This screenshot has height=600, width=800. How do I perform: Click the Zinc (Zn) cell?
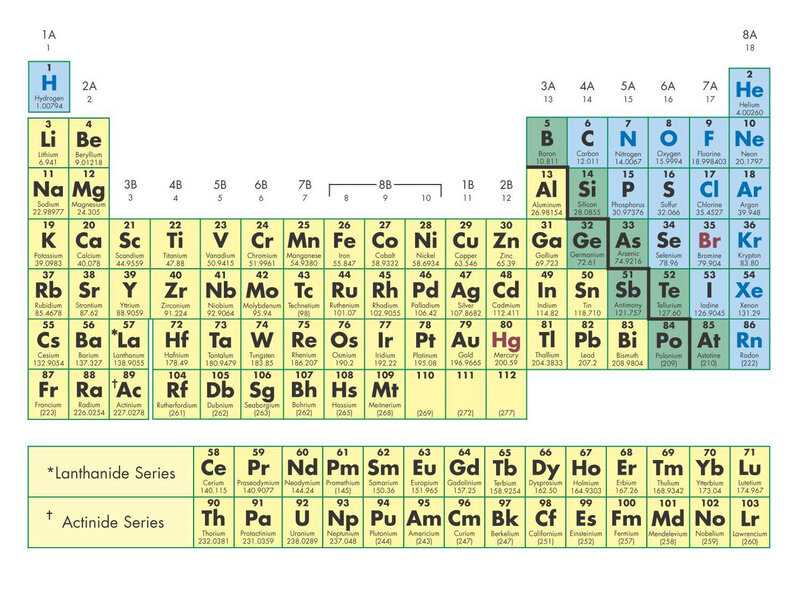[x=506, y=244]
